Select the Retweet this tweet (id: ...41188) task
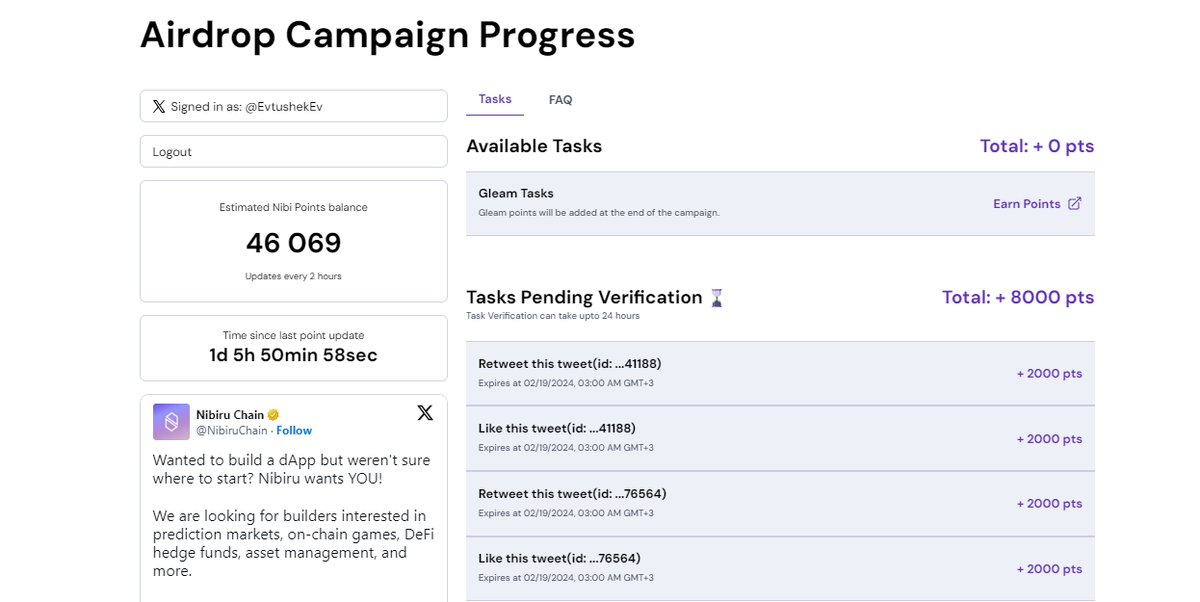 click(x=570, y=364)
